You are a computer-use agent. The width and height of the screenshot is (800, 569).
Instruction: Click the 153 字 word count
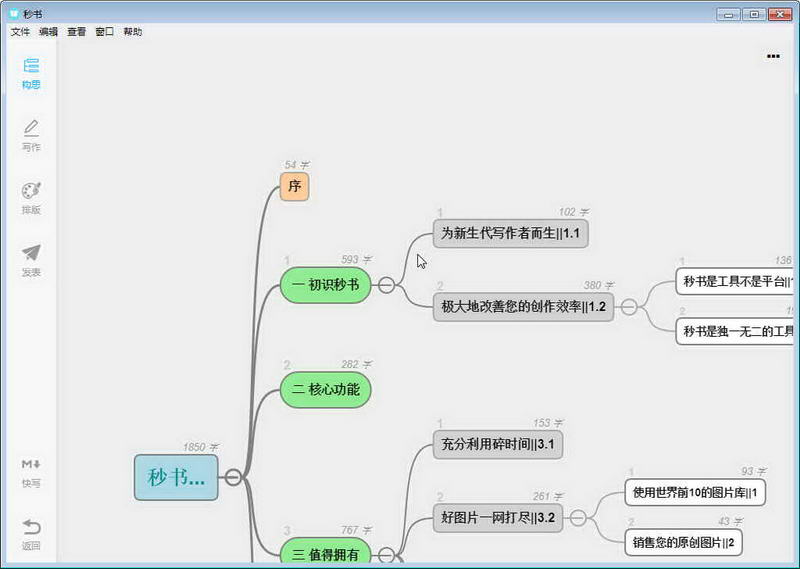(x=548, y=423)
